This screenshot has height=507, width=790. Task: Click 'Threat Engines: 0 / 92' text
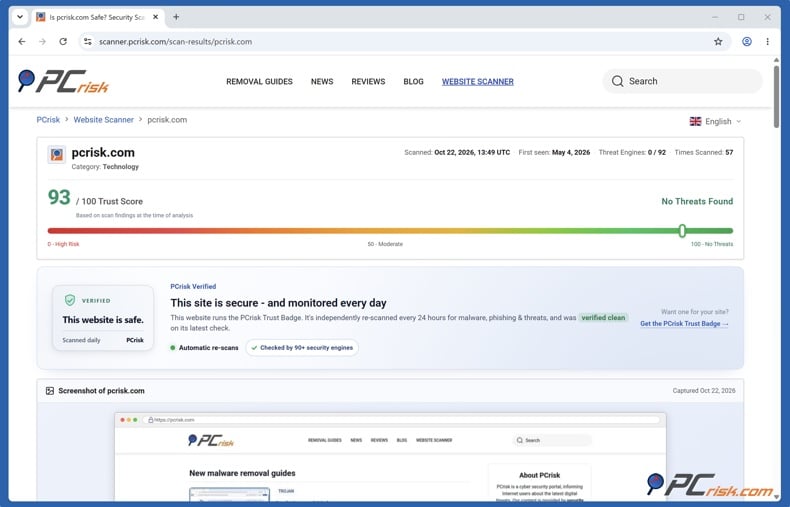coord(632,152)
